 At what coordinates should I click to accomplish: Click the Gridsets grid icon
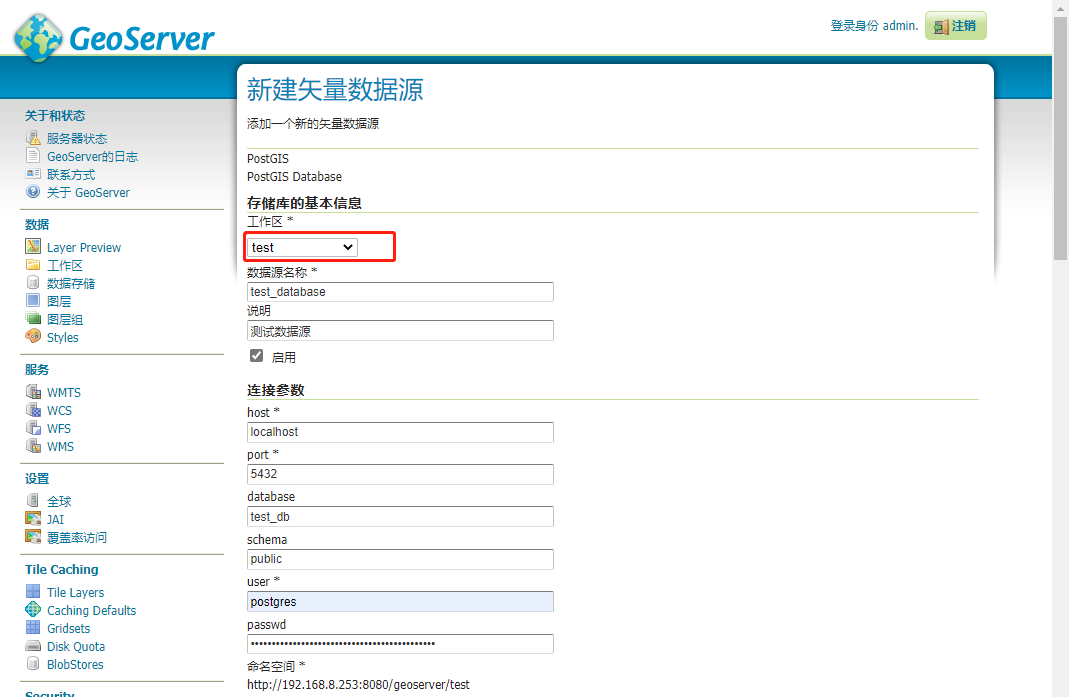coord(33,627)
